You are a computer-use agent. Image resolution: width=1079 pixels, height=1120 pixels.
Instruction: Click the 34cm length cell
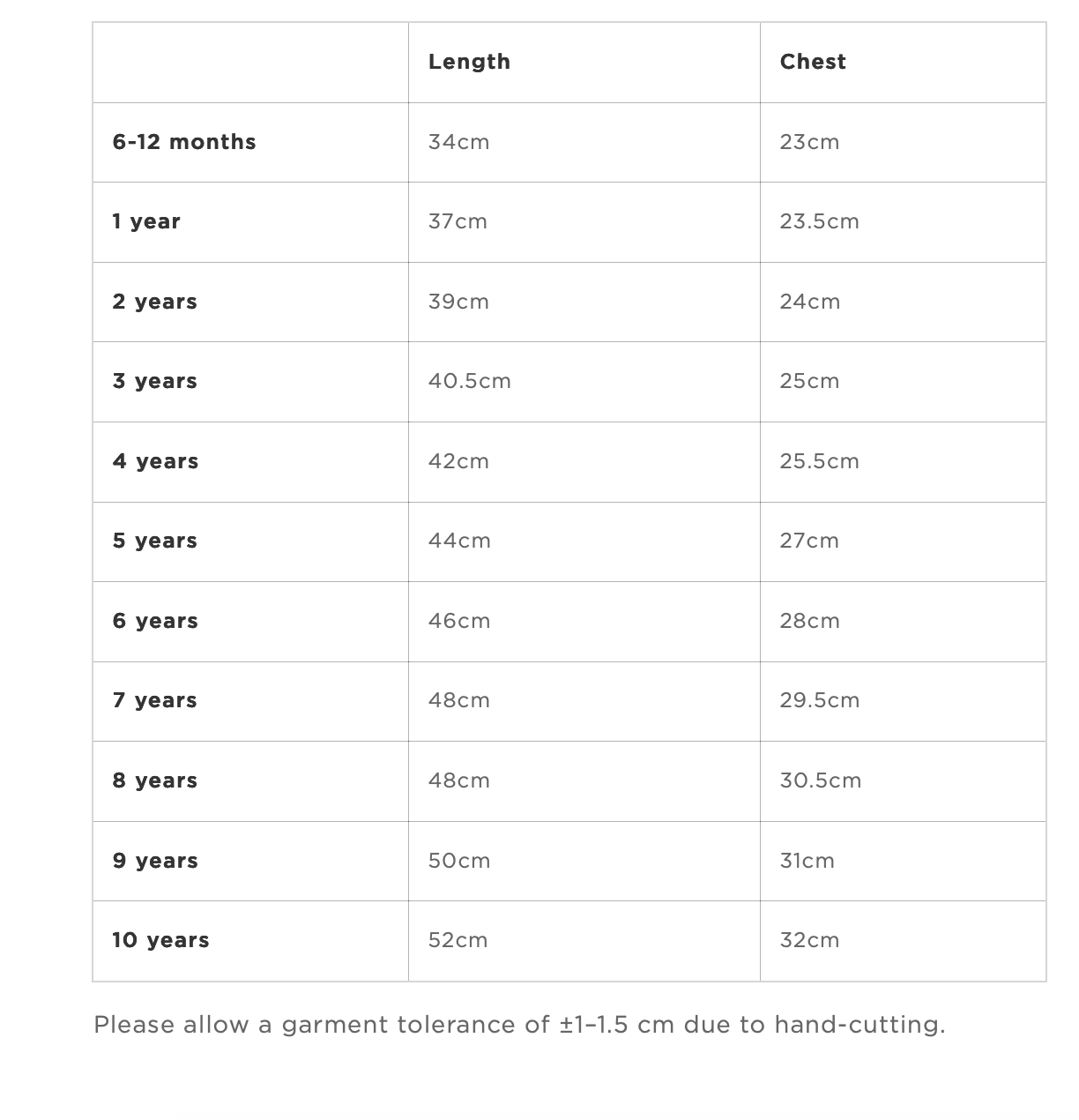pos(458,142)
